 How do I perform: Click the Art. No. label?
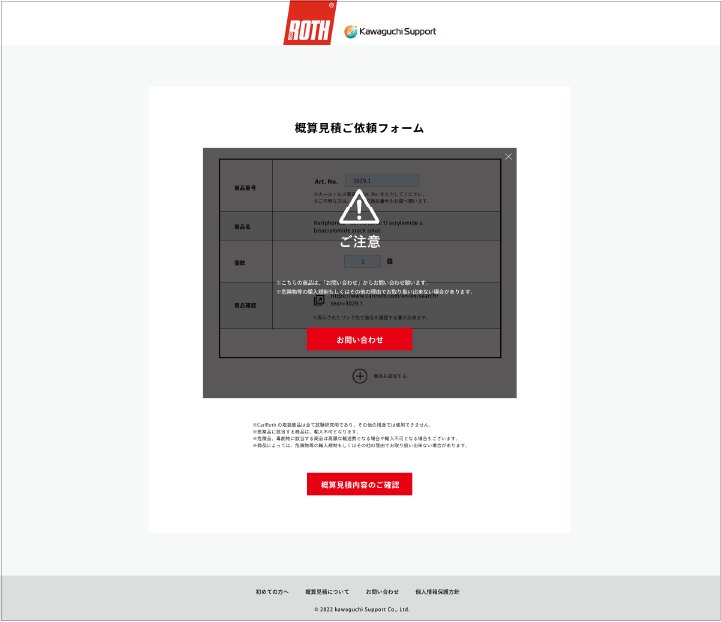pos(326,182)
